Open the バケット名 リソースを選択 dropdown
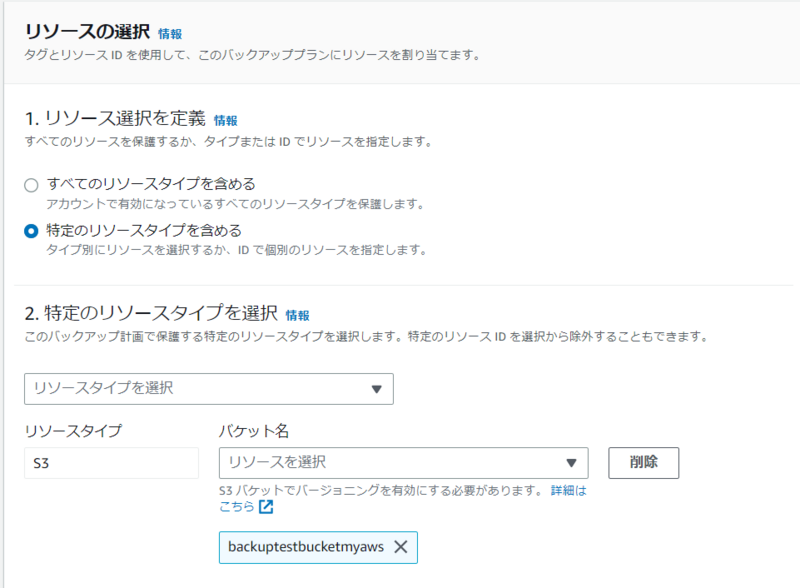Image resolution: width=800 pixels, height=588 pixels. (404, 463)
